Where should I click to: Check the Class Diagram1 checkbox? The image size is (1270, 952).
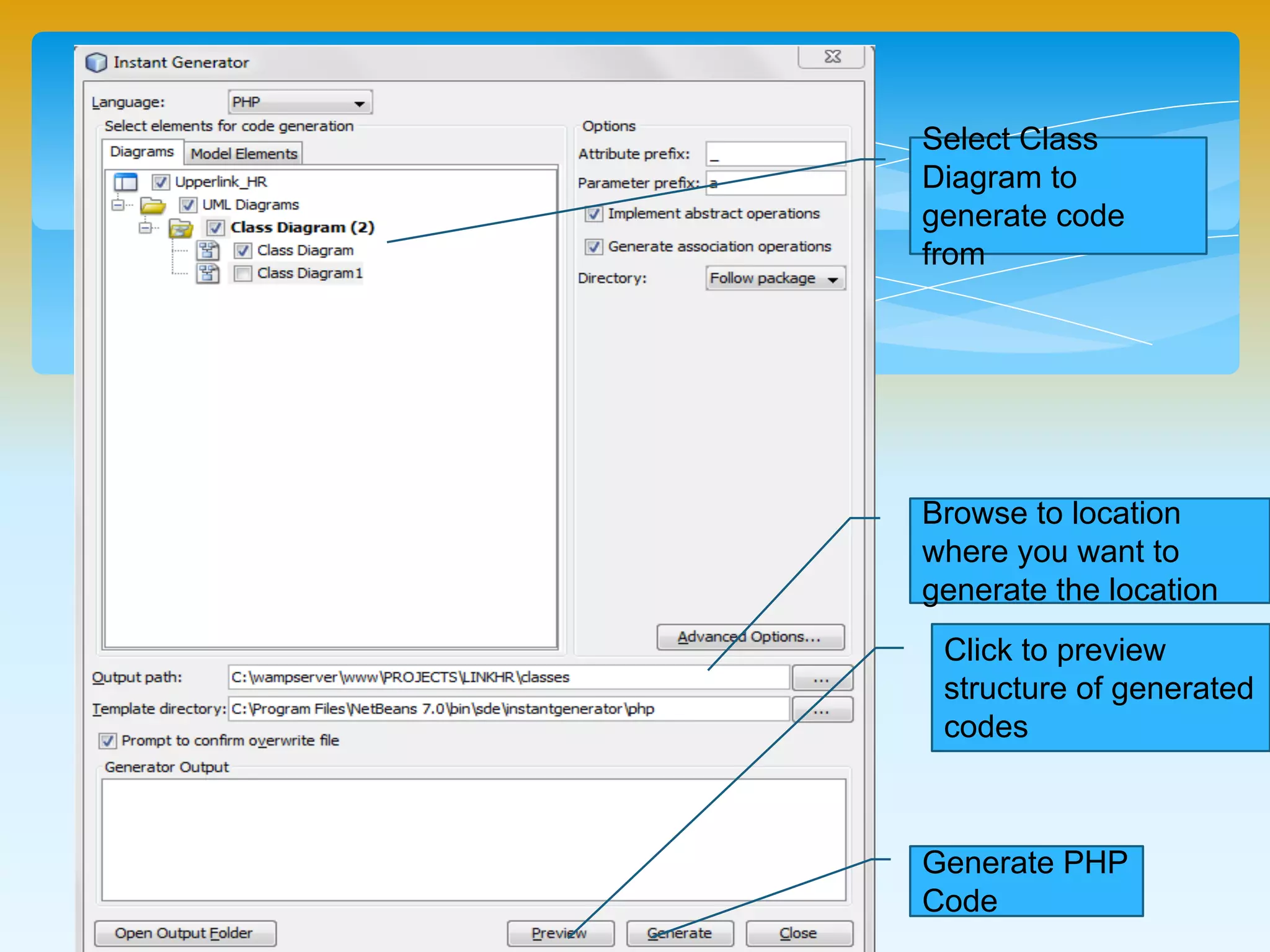(242, 273)
